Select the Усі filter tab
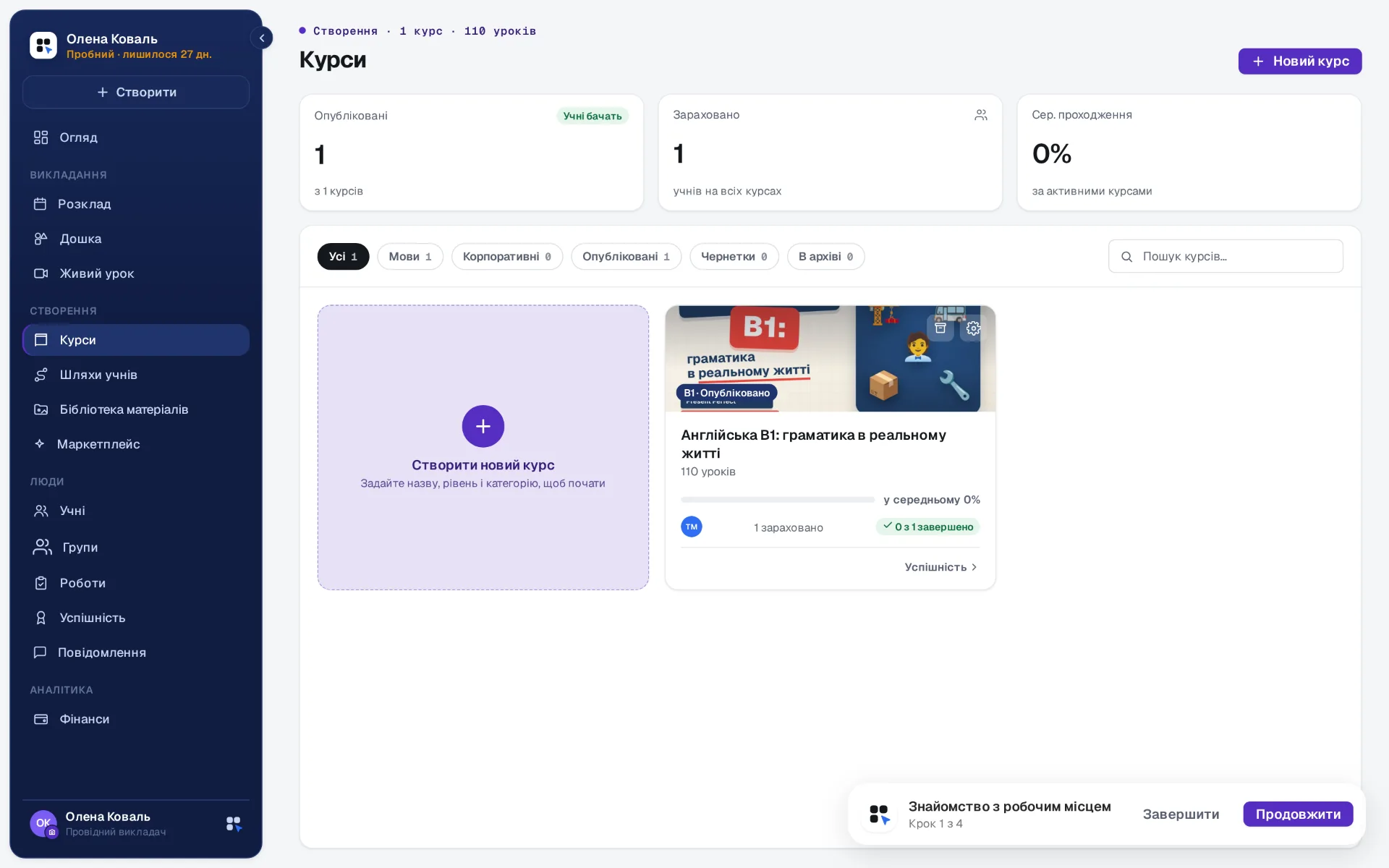Screen dimensions: 1389x868 343,257
